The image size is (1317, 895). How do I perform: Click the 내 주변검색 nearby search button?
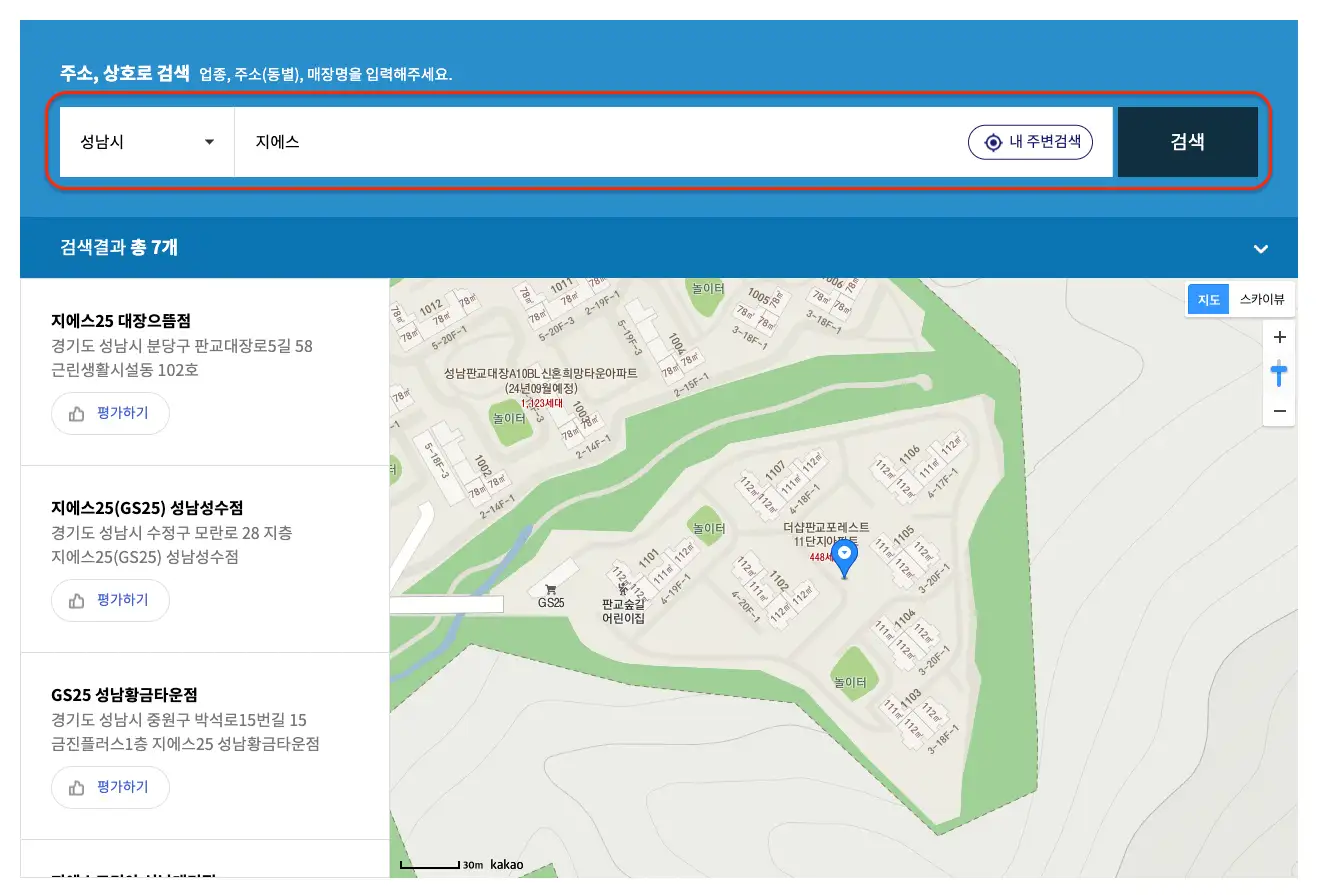tap(1030, 142)
